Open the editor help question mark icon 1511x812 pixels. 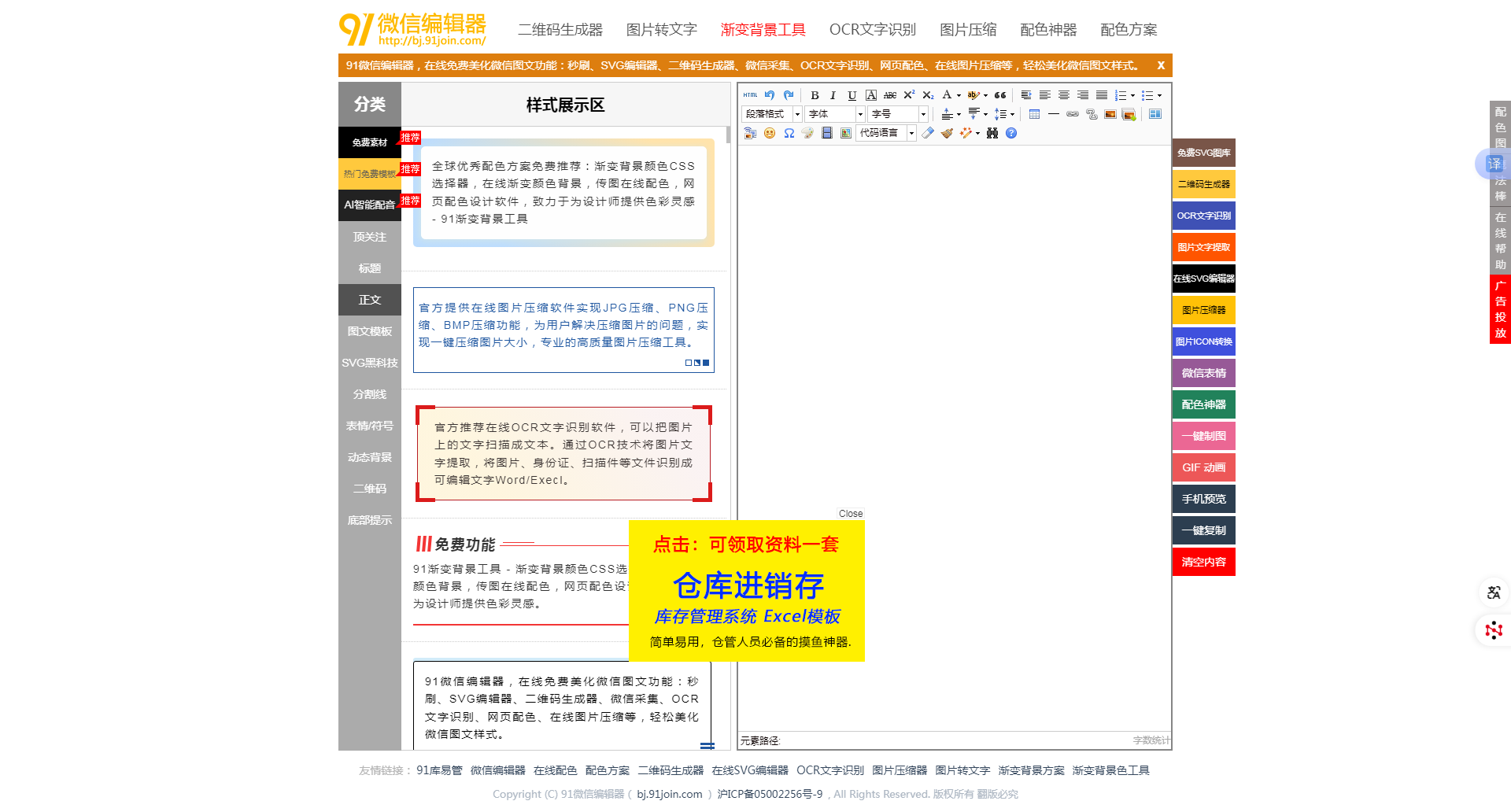[x=1012, y=133]
